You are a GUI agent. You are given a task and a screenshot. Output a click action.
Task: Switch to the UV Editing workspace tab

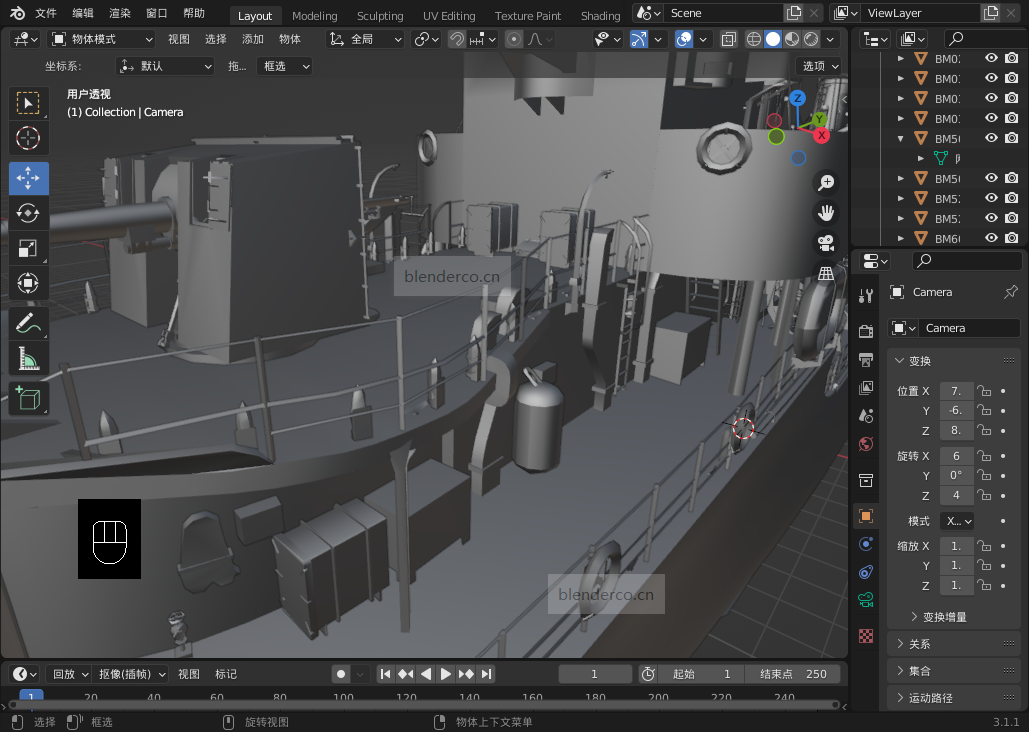tap(449, 16)
